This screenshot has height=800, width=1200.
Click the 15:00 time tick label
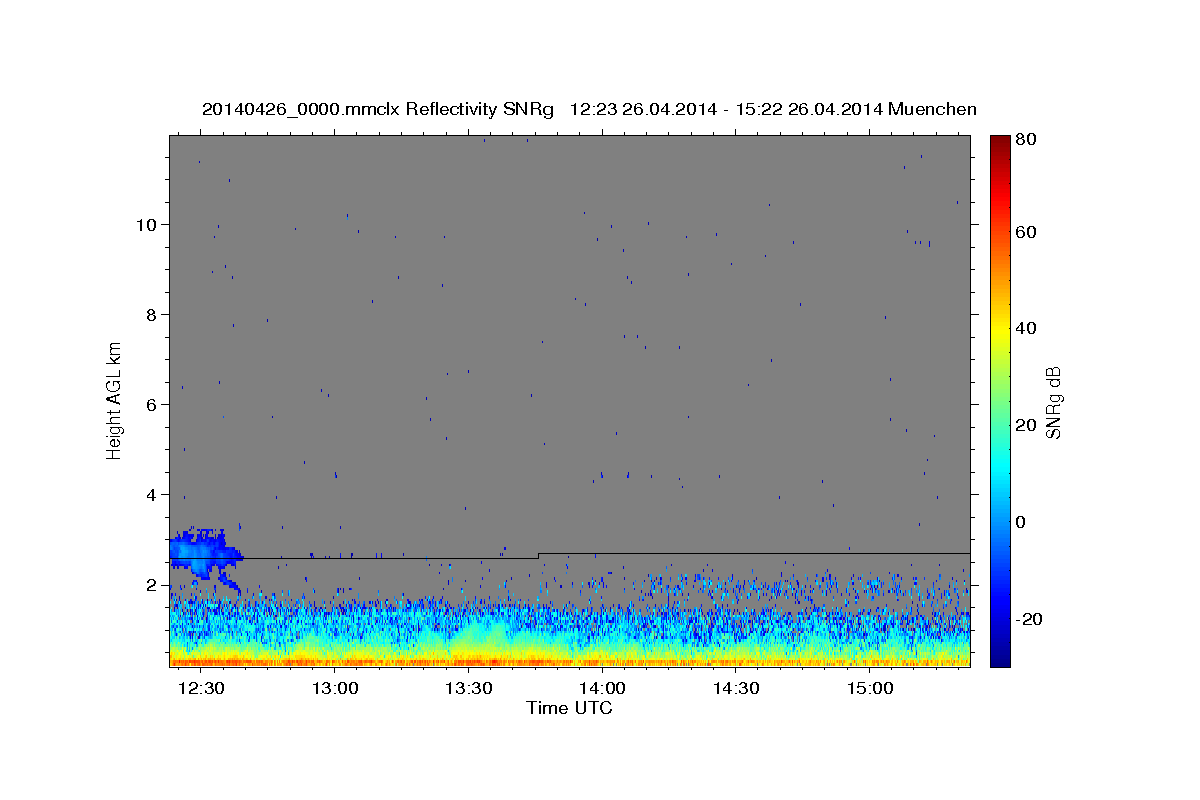(870, 689)
